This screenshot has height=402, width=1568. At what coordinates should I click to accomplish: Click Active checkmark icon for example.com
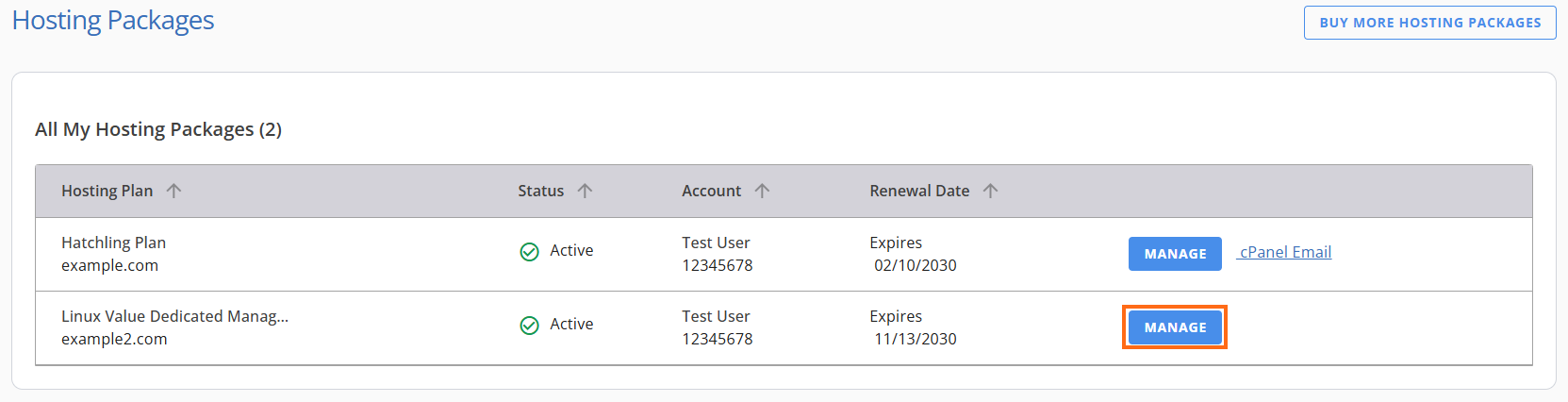click(x=530, y=251)
